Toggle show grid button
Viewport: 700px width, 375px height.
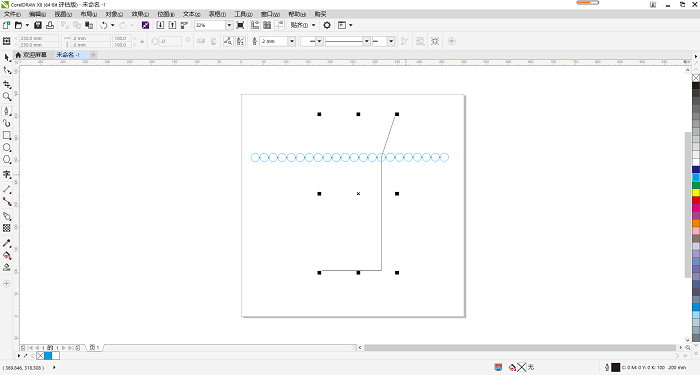click(267, 25)
